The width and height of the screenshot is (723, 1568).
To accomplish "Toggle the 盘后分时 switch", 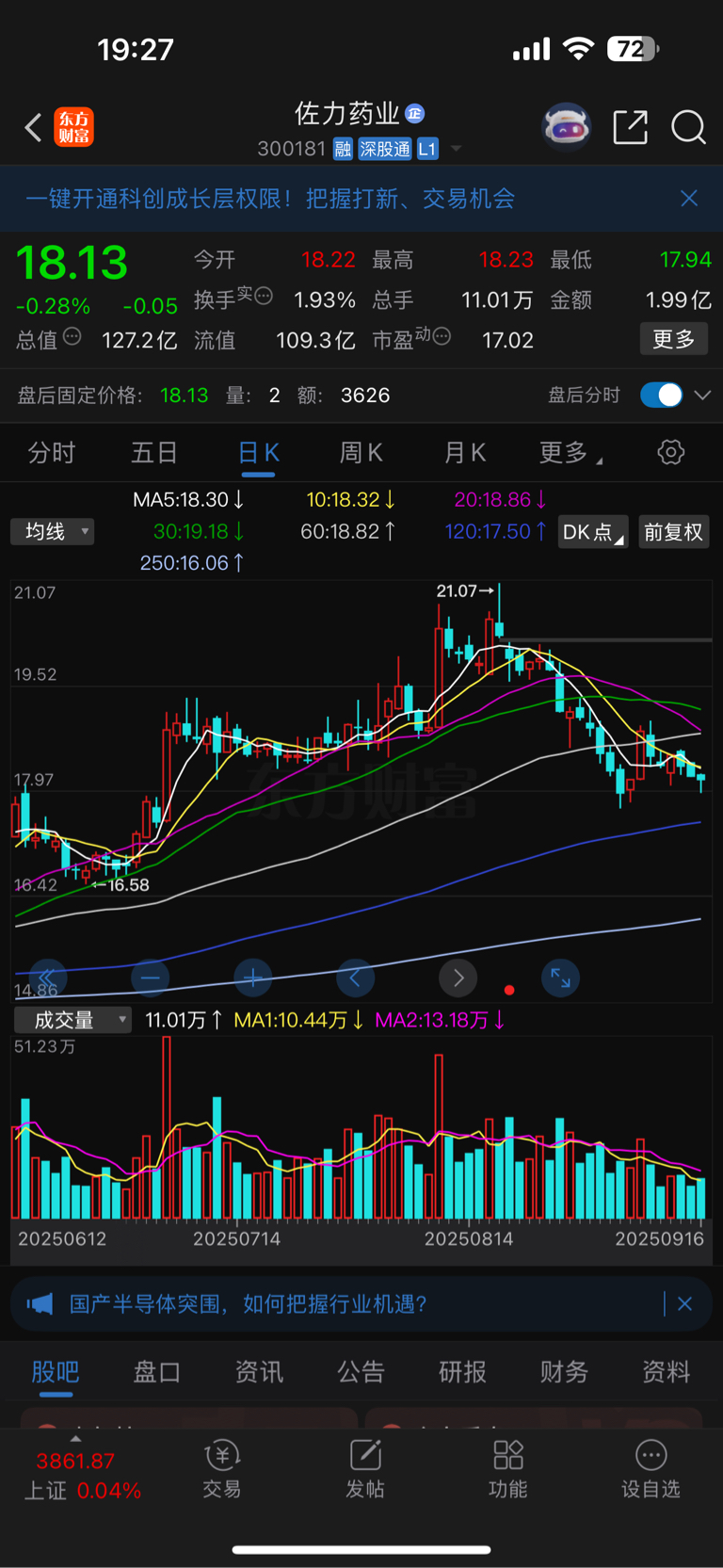I will point(662,395).
